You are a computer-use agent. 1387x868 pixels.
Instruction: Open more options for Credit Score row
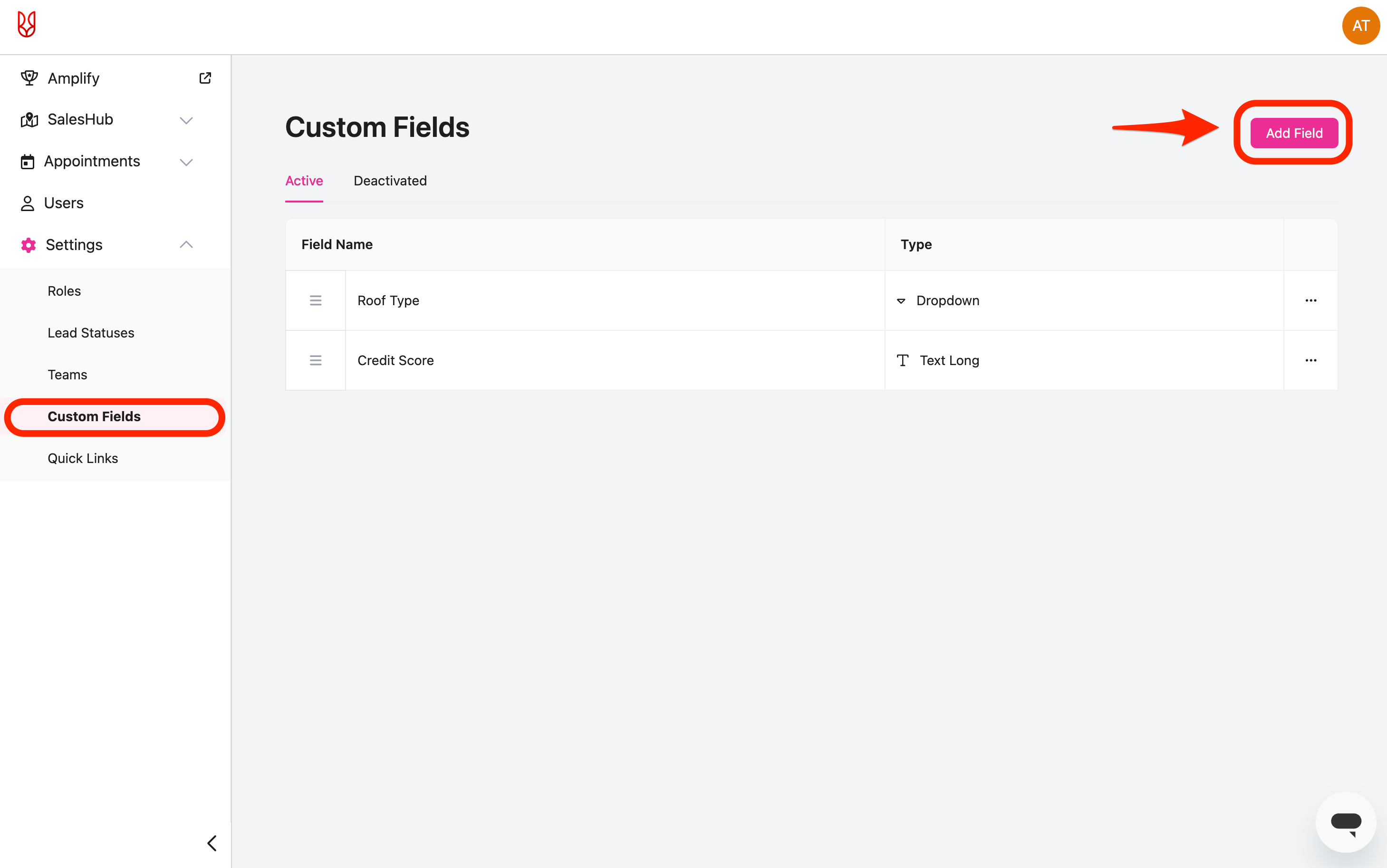1310,360
